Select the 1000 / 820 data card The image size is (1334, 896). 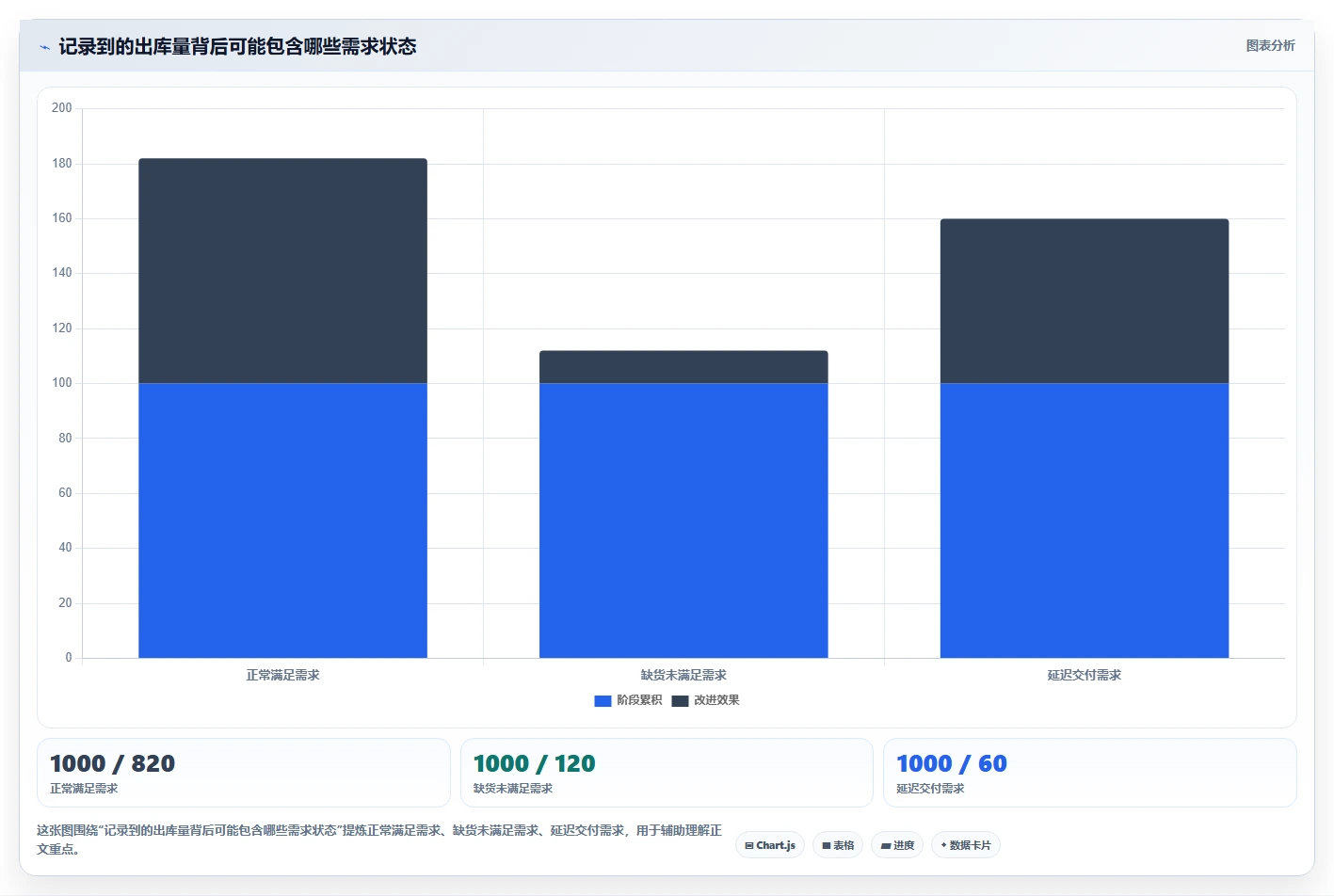coord(244,773)
